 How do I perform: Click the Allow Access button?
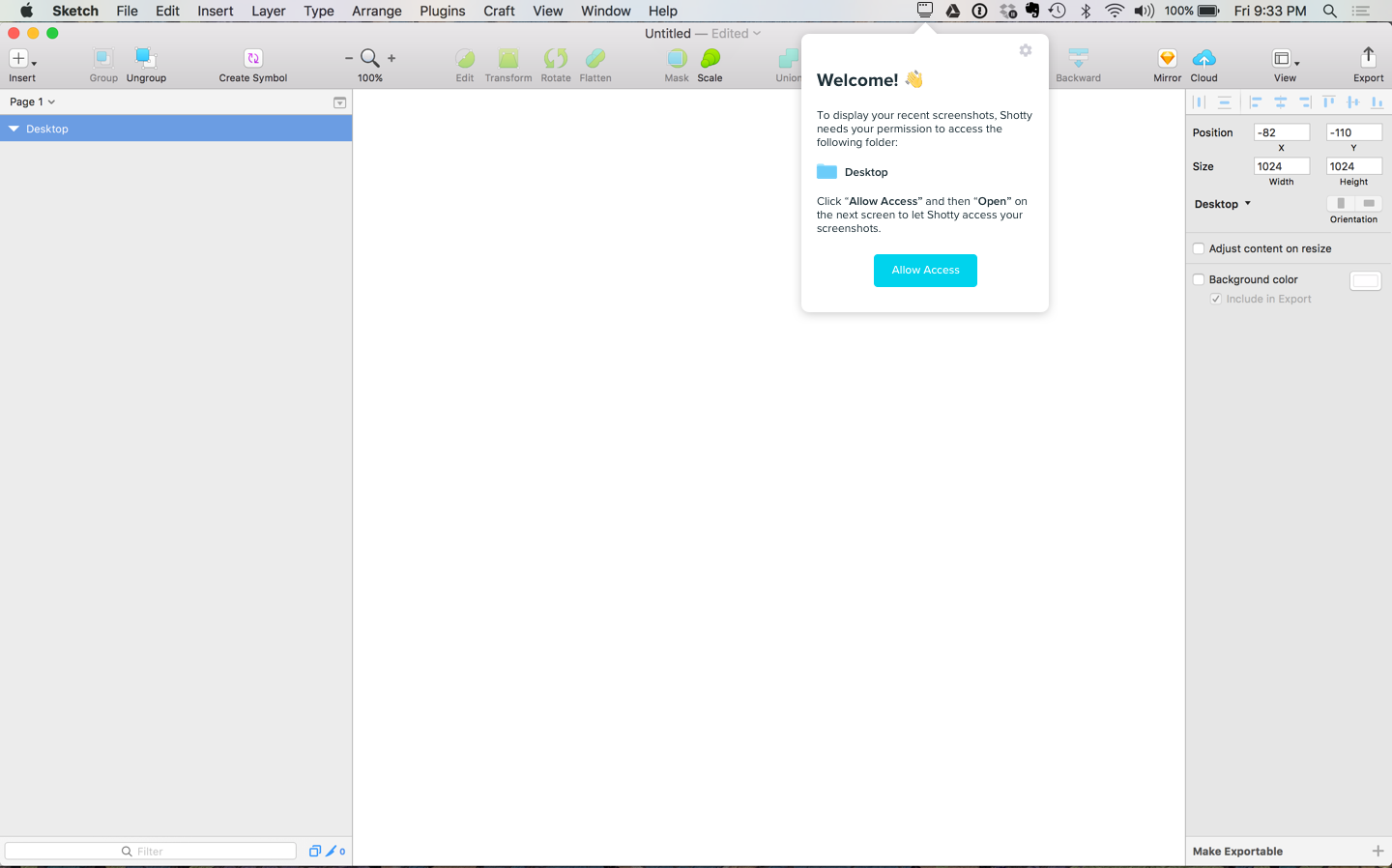click(925, 271)
